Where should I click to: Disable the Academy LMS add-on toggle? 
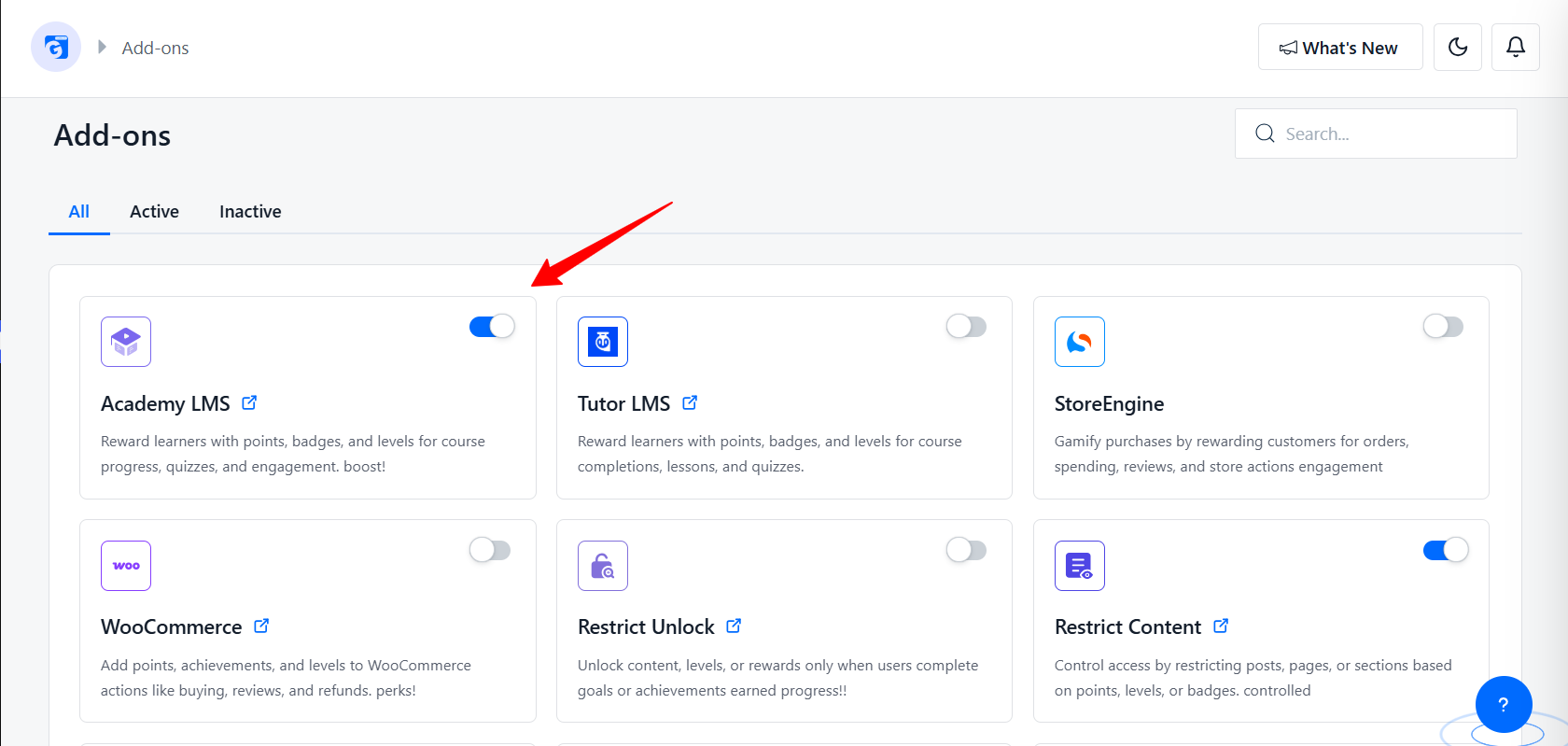pos(492,326)
